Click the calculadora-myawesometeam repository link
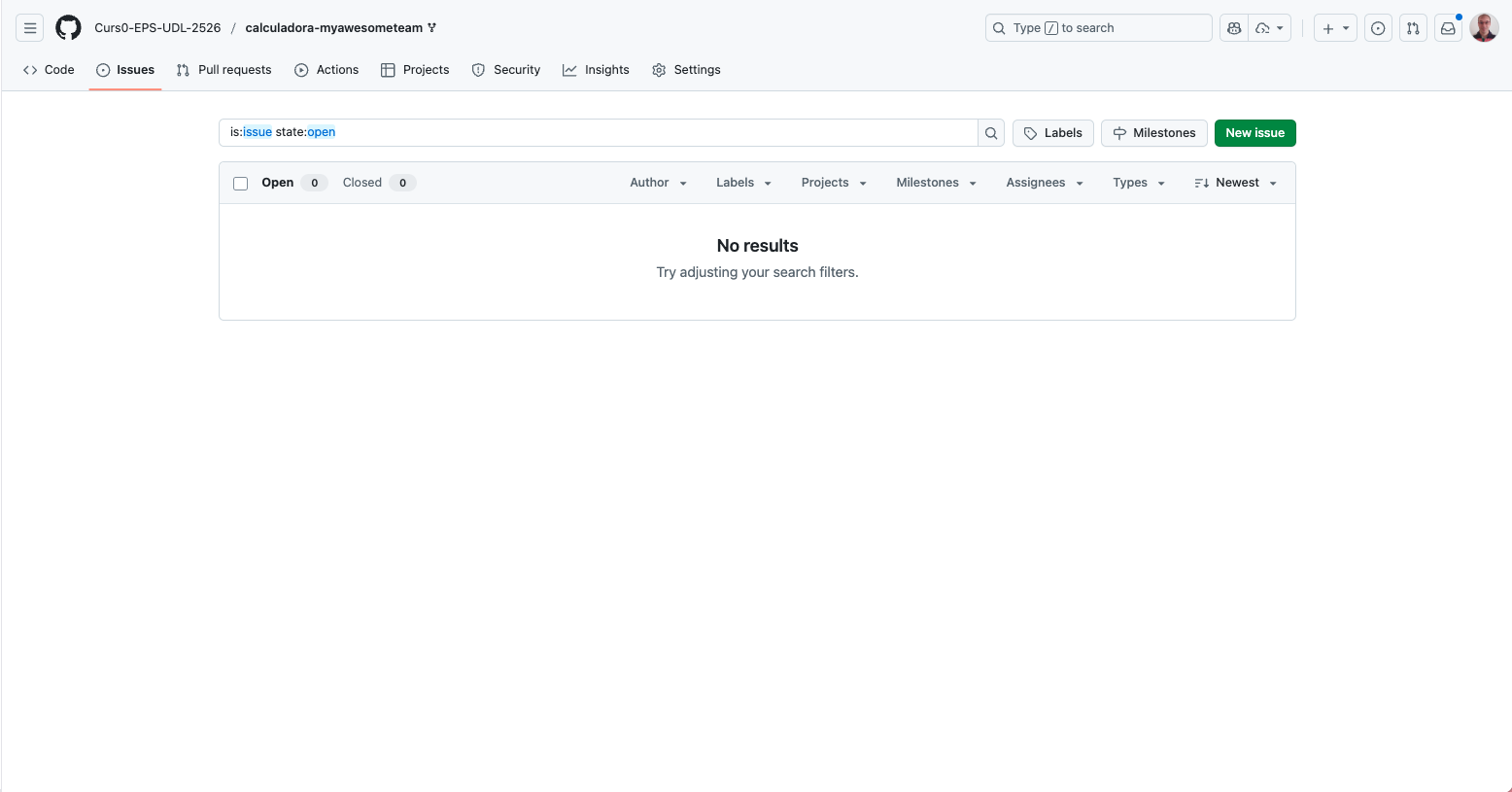1512x792 pixels. pyautogui.click(x=334, y=28)
